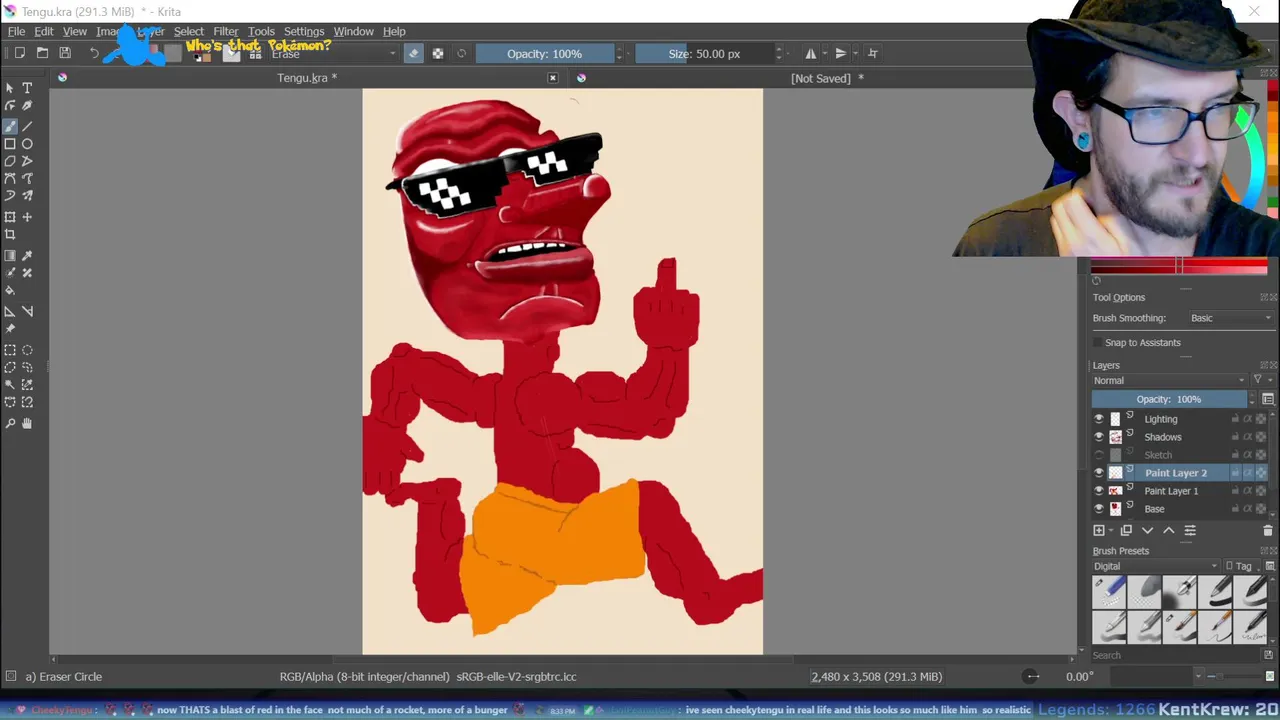Hide the Shadows layer eye icon
Screen dimensions: 1280x720
click(x=1099, y=437)
